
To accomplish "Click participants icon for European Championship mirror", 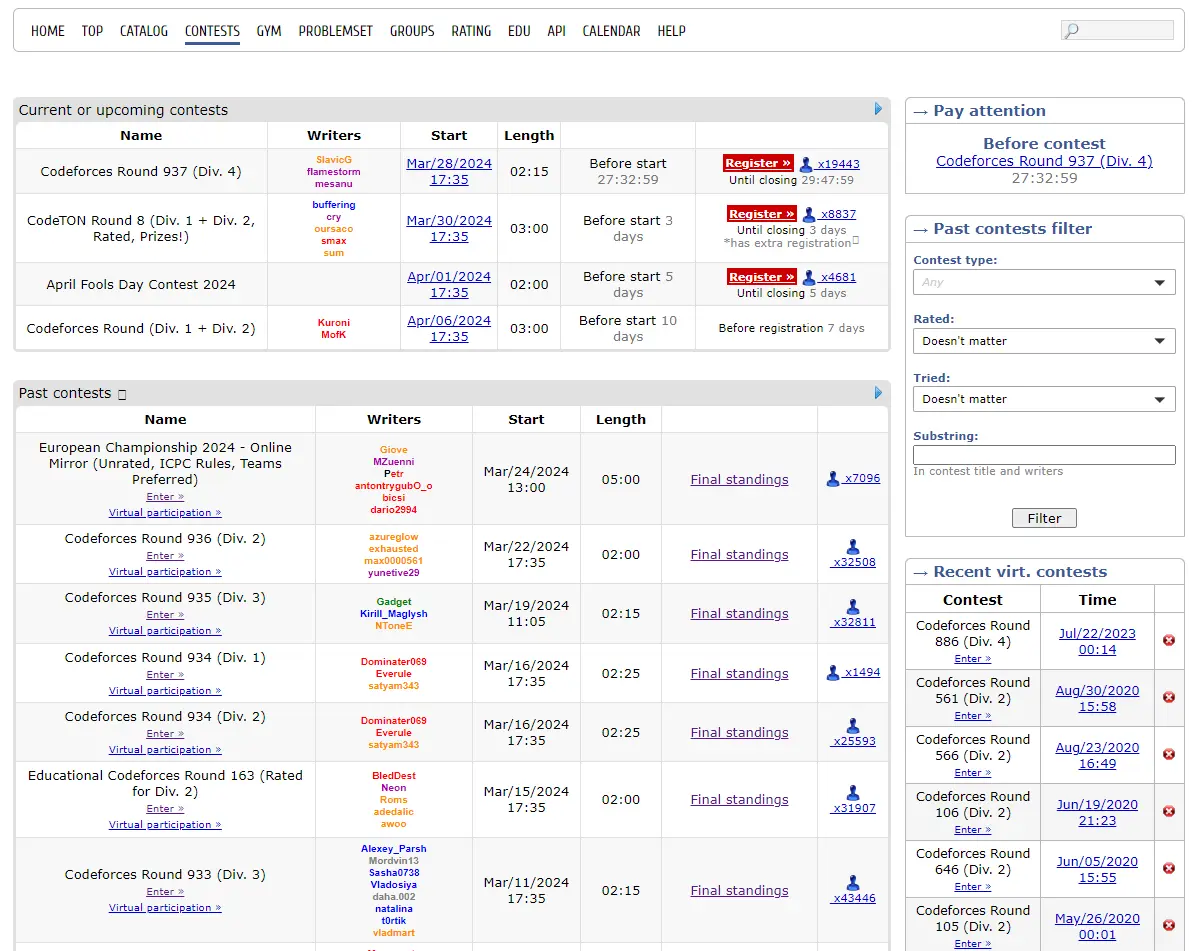I will point(833,479).
